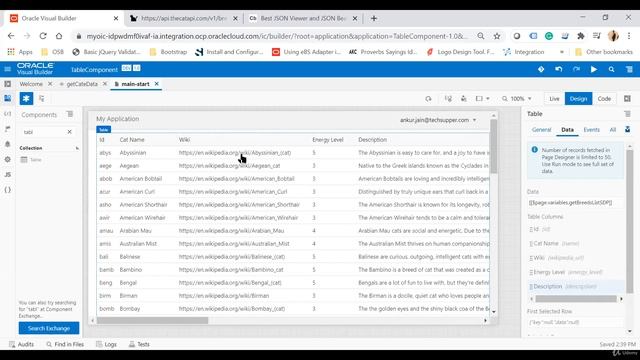Screen dimensions: 640x360
Task: Click the Git diamond icon in header
Action: point(541,69)
